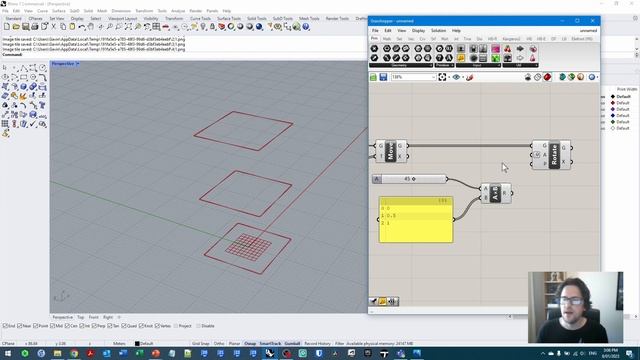
Task: Click the pink Colour Swatch component icon
Action: click(496, 49)
